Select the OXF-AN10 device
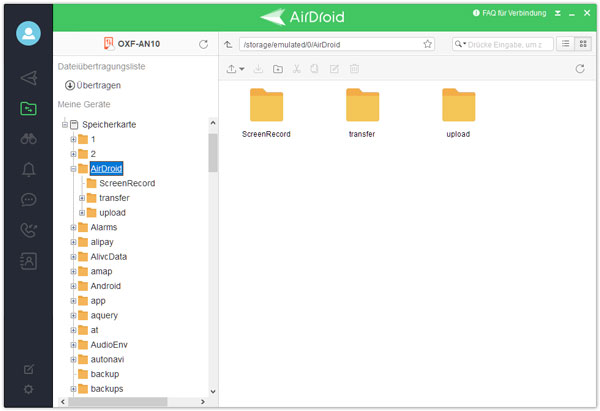 (132, 44)
